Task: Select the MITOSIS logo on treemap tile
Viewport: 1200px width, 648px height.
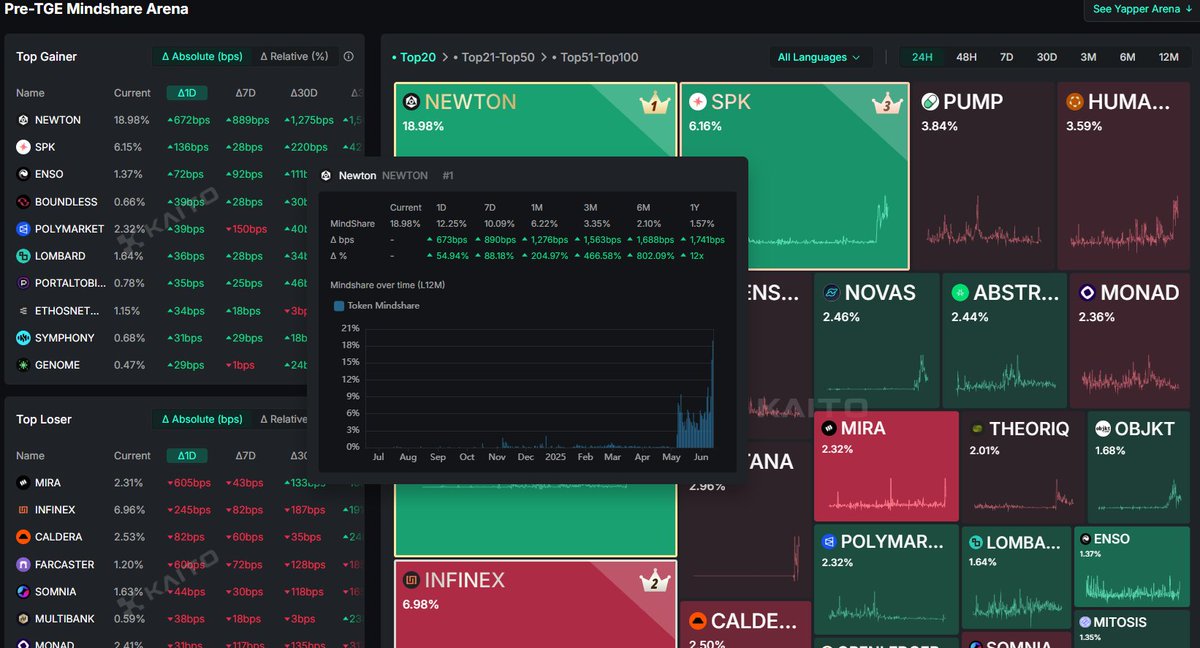Action: [1085, 622]
